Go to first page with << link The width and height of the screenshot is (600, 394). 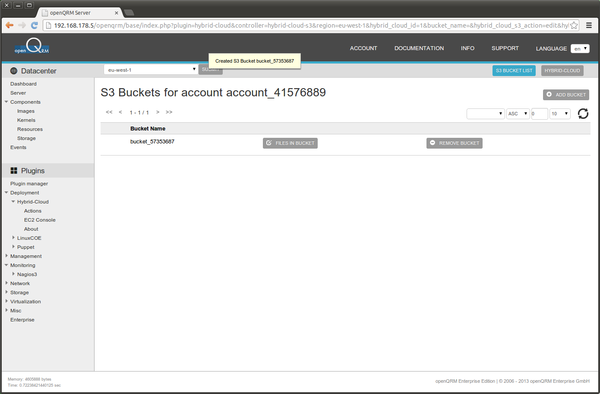(109, 112)
